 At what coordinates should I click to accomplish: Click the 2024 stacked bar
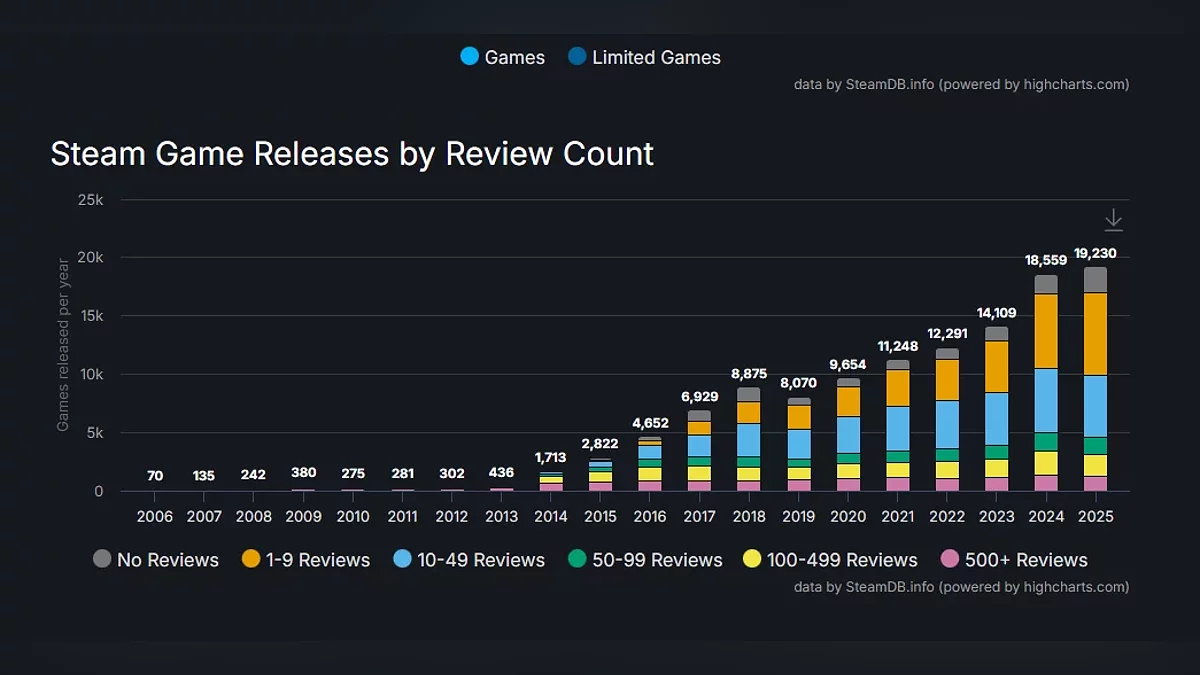(1046, 383)
